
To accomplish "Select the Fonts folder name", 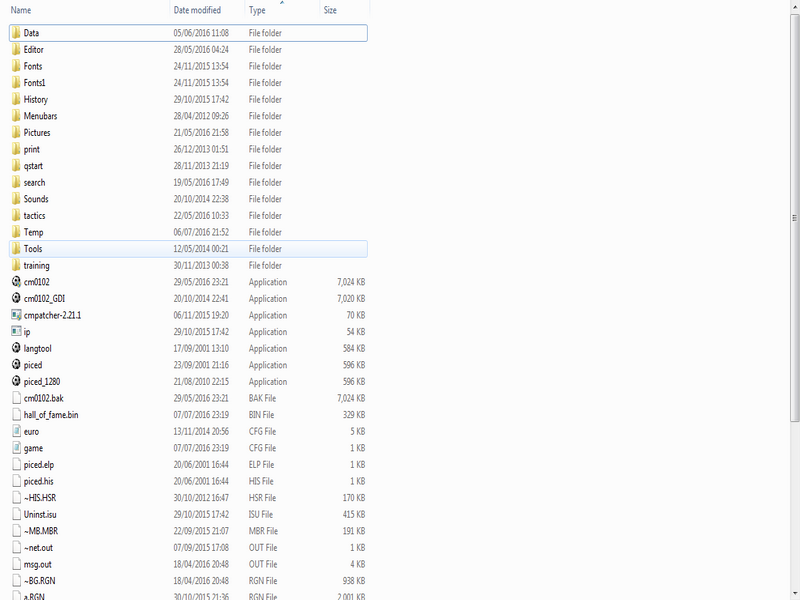I will [33, 66].
